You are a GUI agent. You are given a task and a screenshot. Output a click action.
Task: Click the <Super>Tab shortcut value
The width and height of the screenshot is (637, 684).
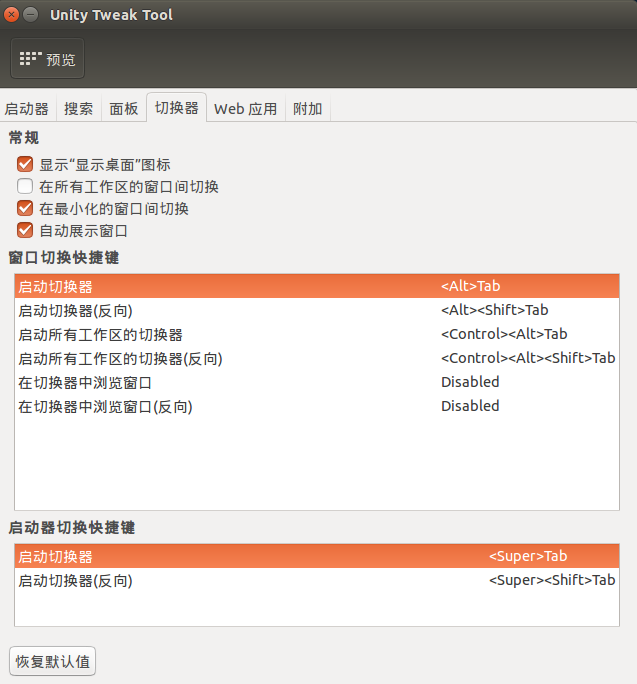point(528,556)
